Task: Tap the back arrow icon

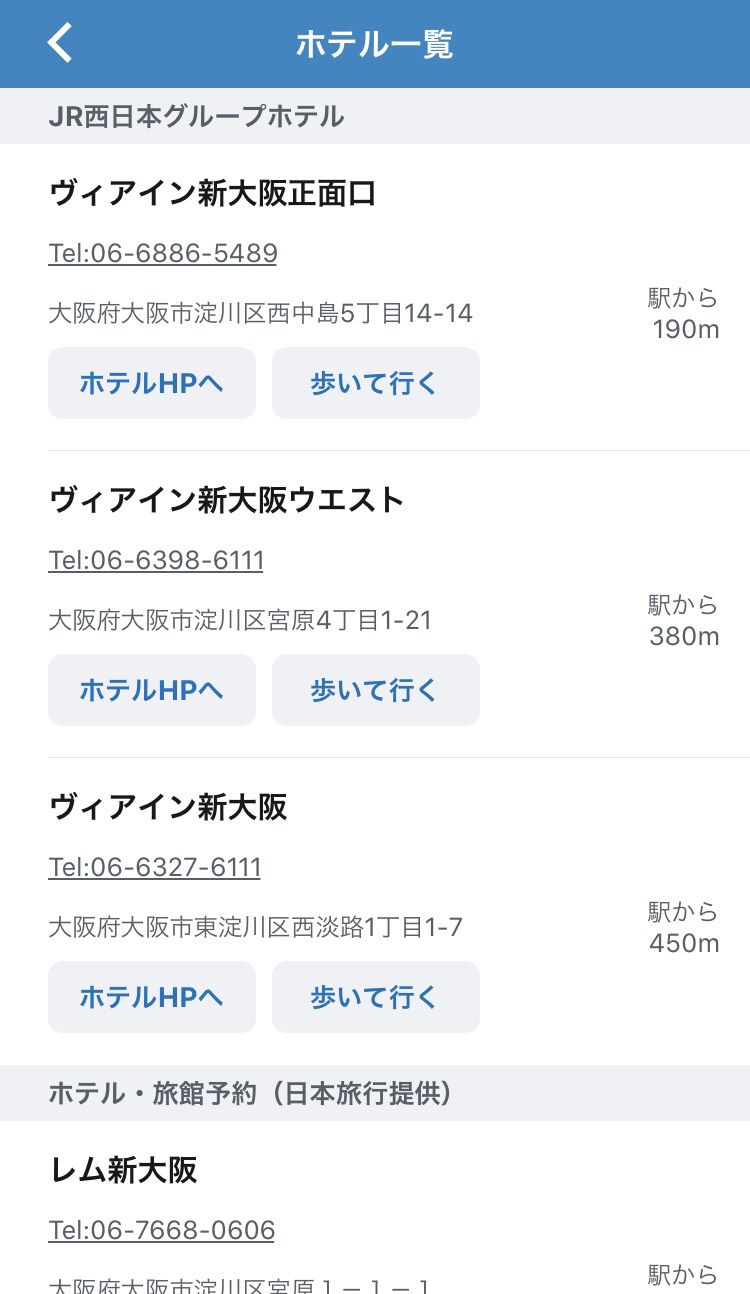Action: pos(60,44)
